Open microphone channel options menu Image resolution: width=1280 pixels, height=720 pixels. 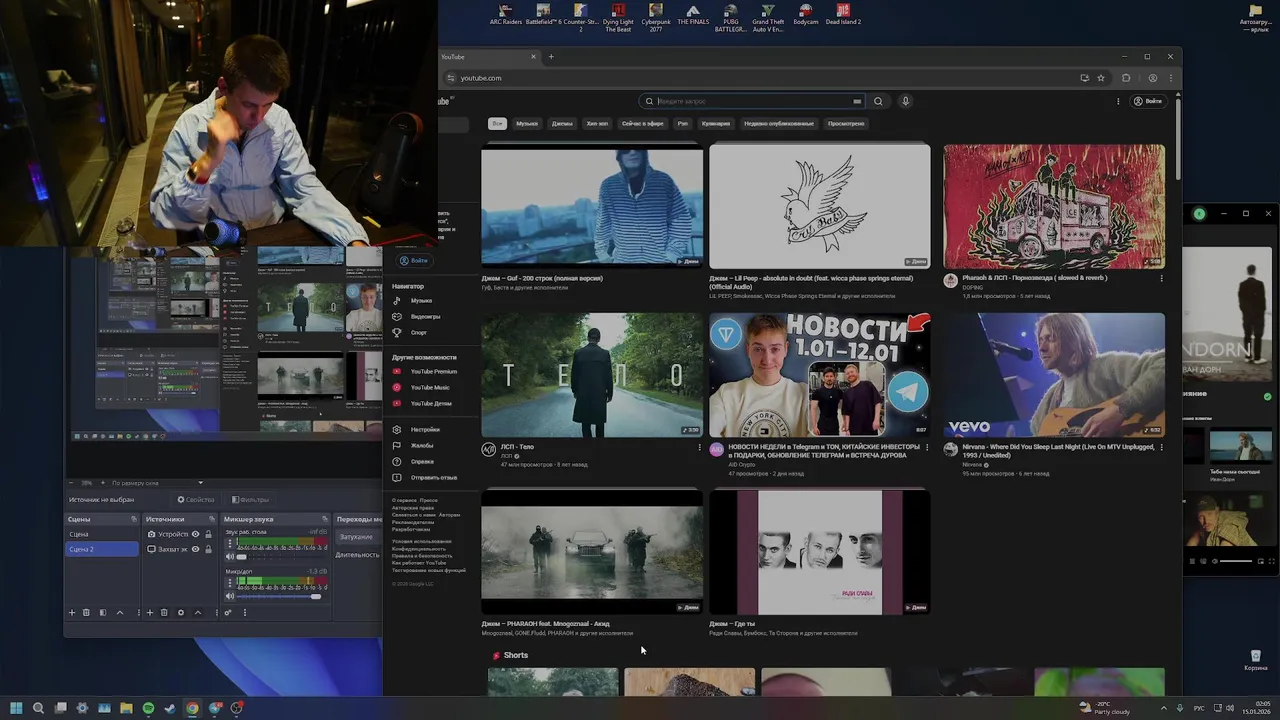(x=230, y=583)
